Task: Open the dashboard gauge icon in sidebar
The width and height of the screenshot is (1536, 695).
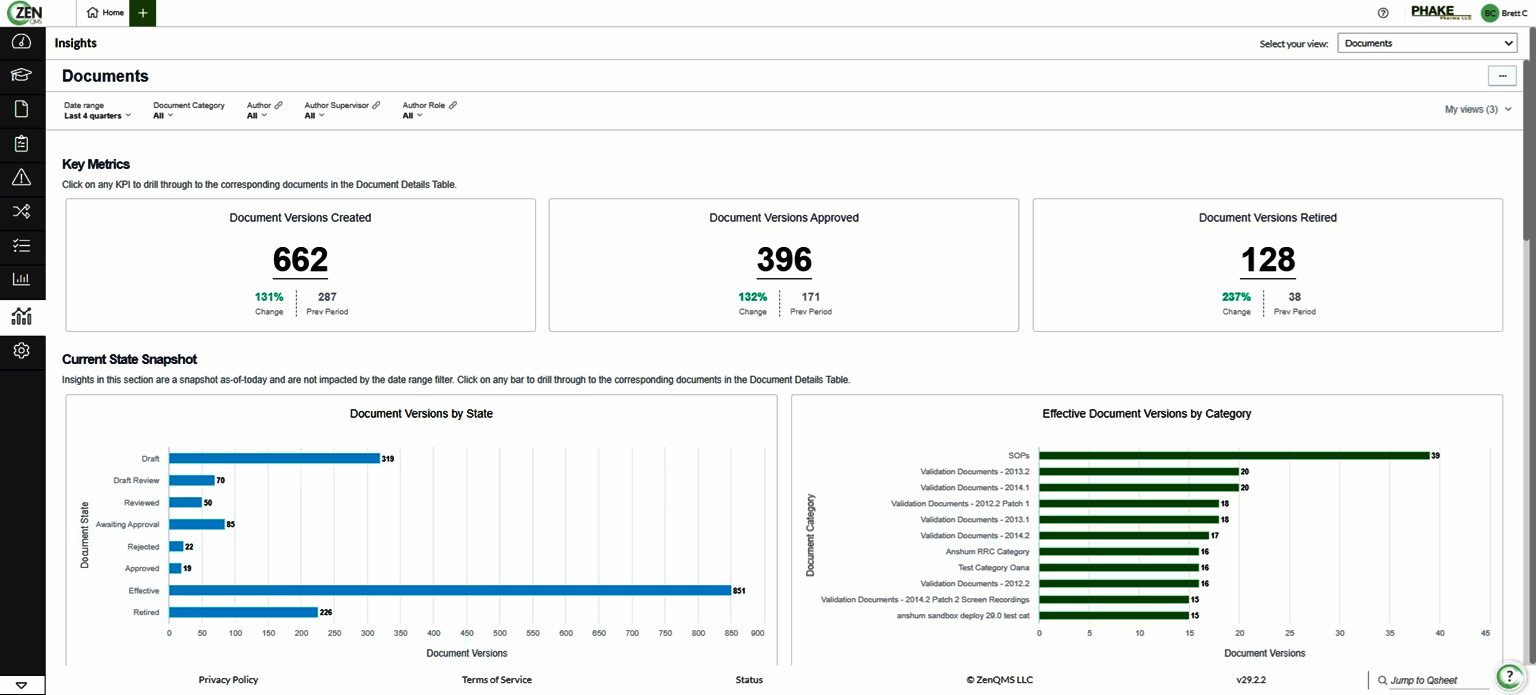Action: [22, 41]
